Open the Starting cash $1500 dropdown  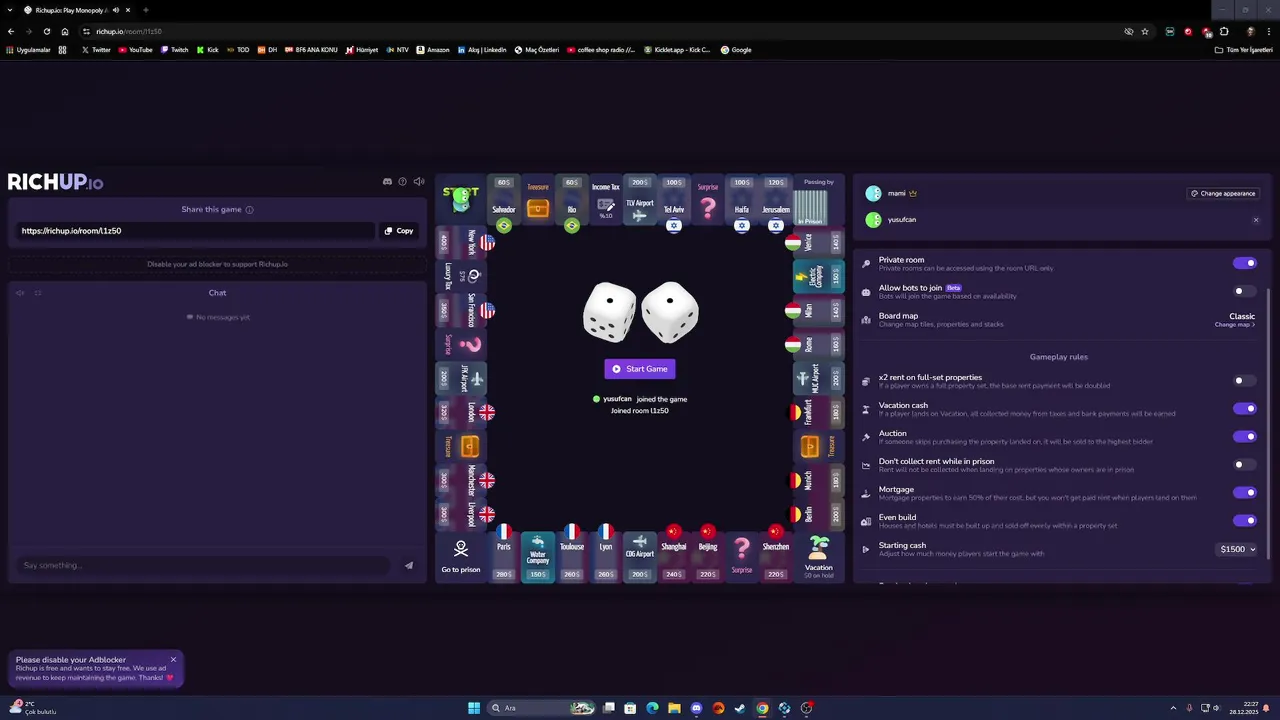coord(1237,549)
